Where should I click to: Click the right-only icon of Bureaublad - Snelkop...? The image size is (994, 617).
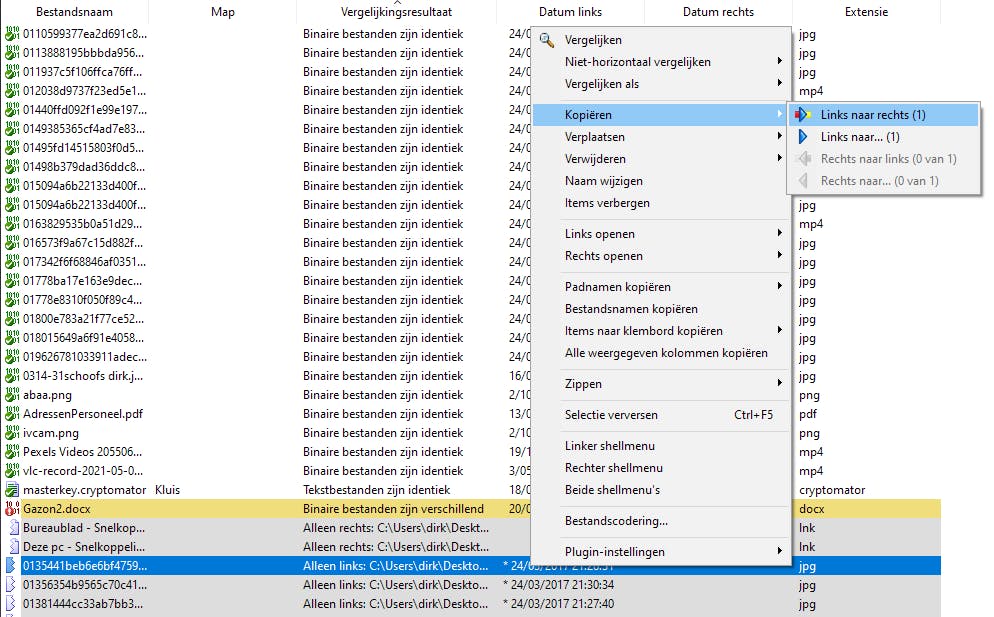click(x=13, y=528)
